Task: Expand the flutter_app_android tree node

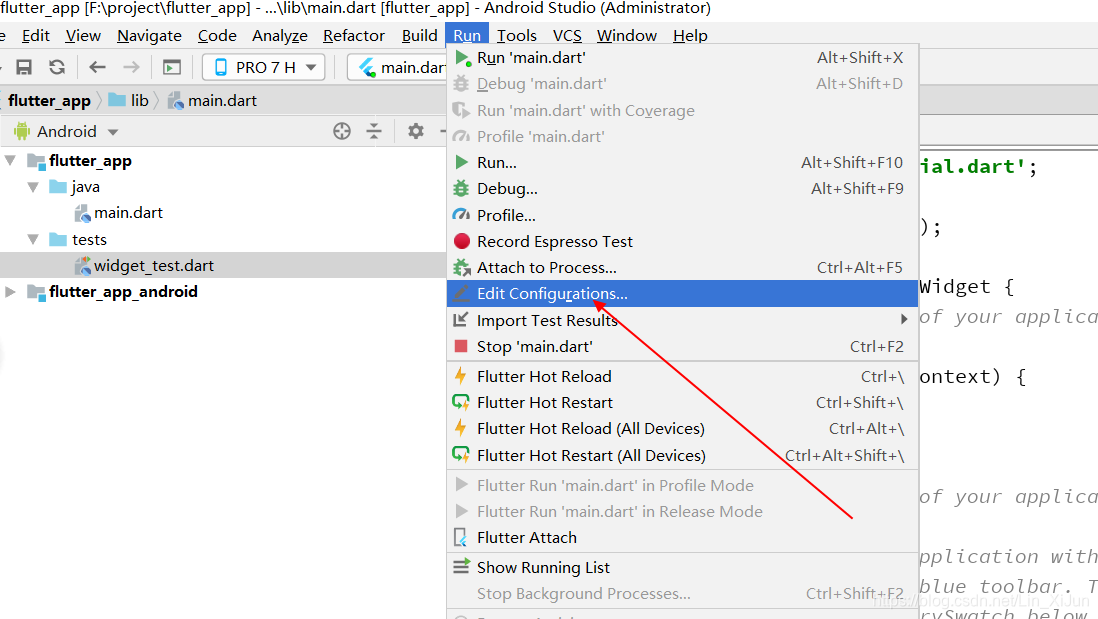Action: pos(11,291)
